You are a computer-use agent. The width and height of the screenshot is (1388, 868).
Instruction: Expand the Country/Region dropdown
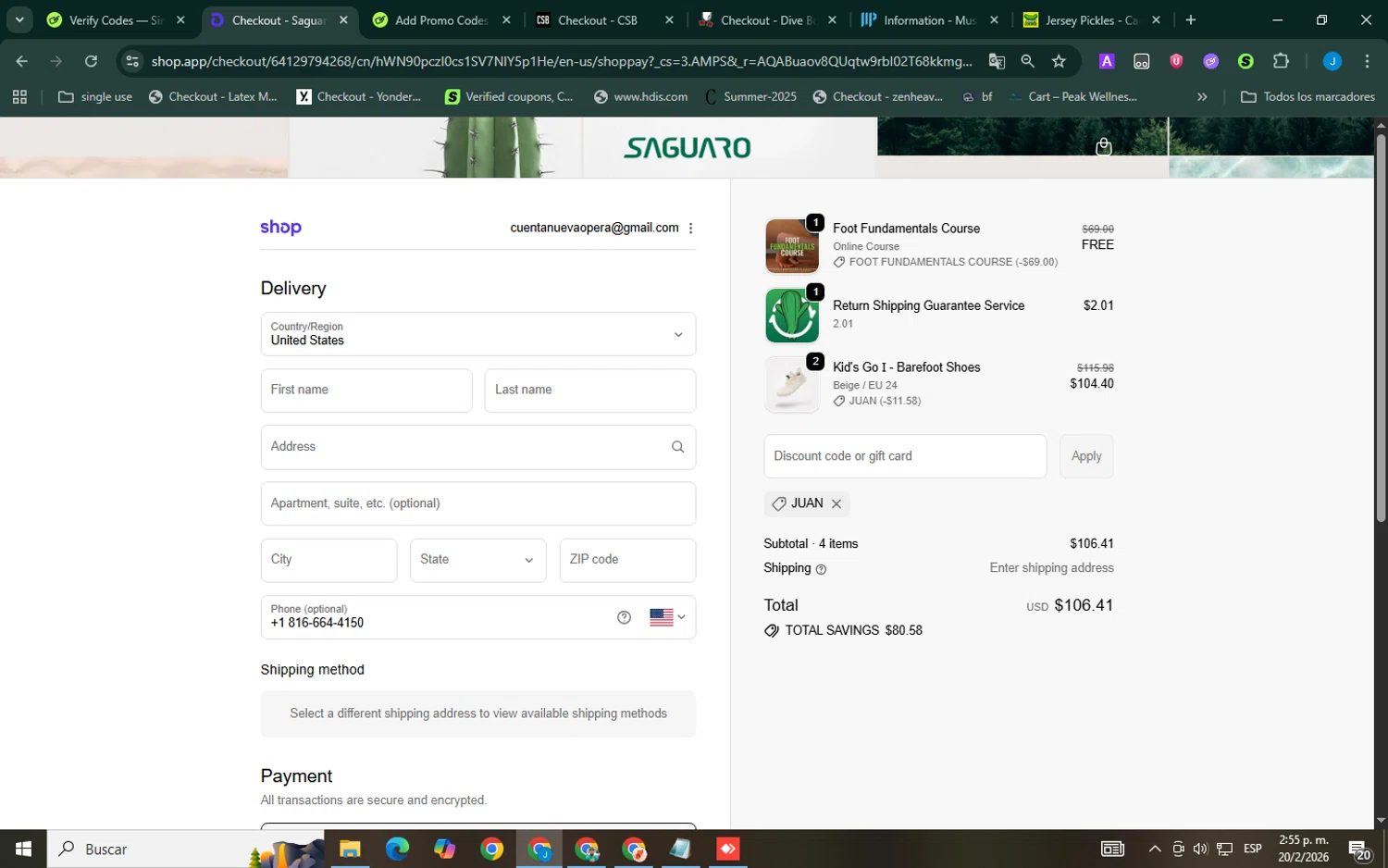pyautogui.click(x=478, y=334)
